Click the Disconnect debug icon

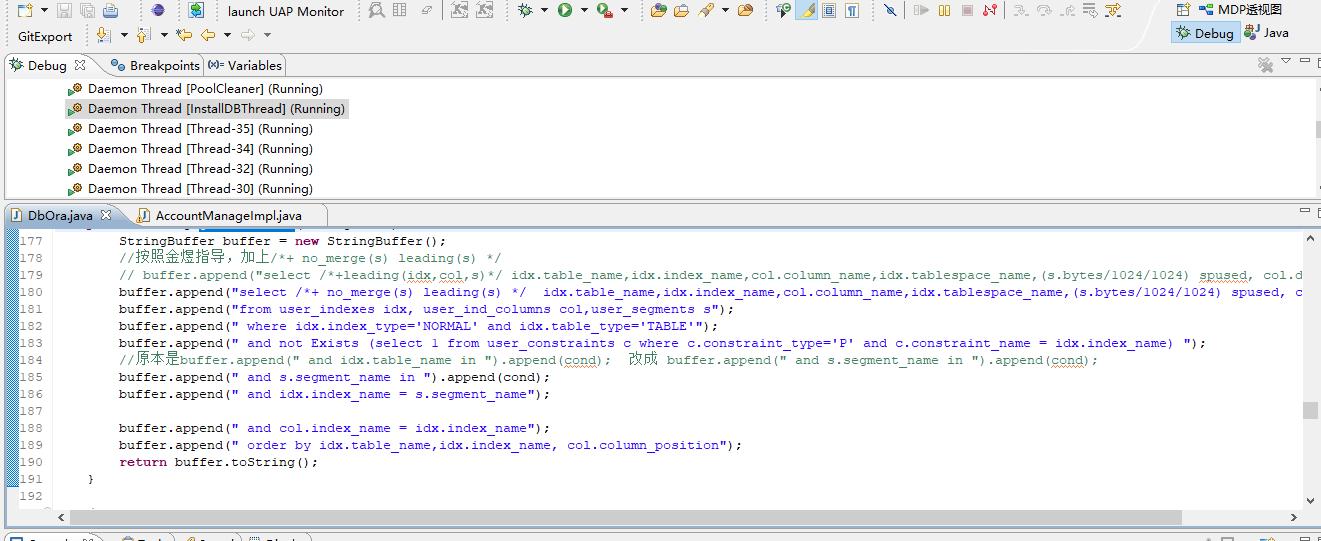(990, 11)
